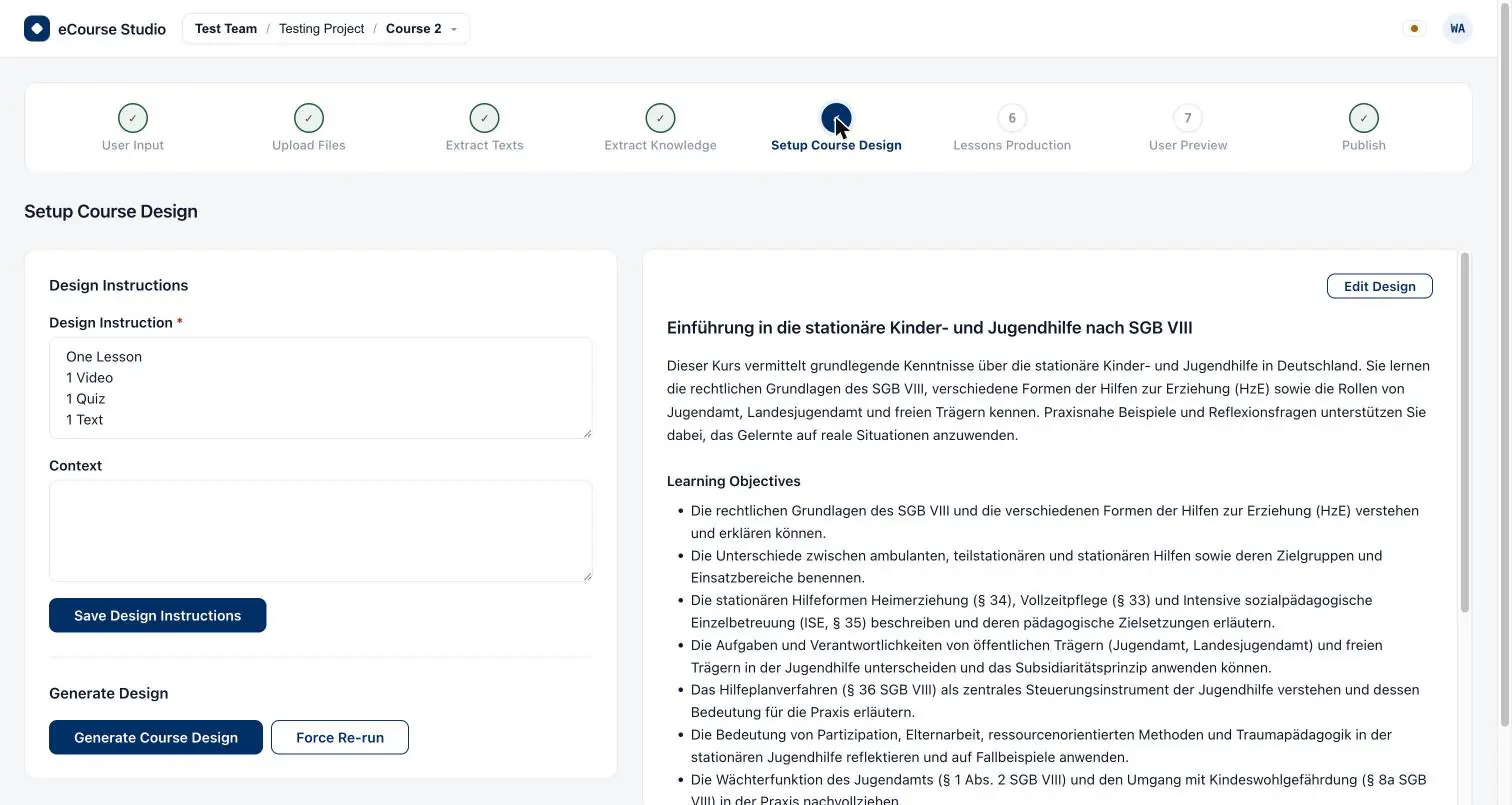Open step 7 User Preview circle
Viewport: 1512px width, 805px height.
(1188, 118)
